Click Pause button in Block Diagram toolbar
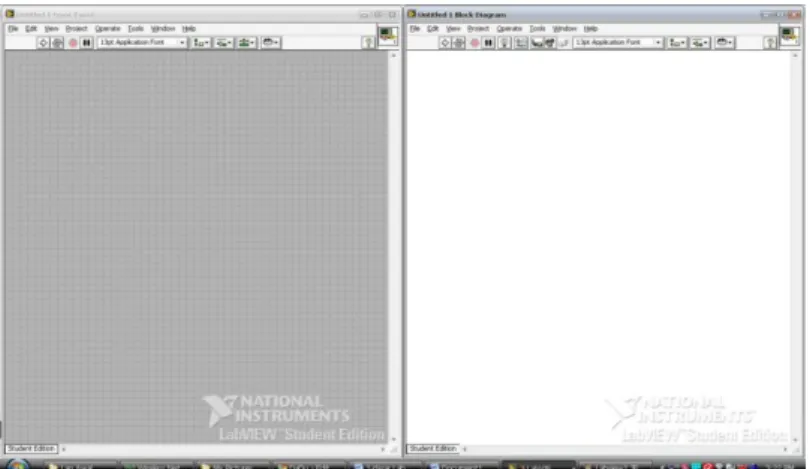The image size is (810, 469). [x=488, y=42]
